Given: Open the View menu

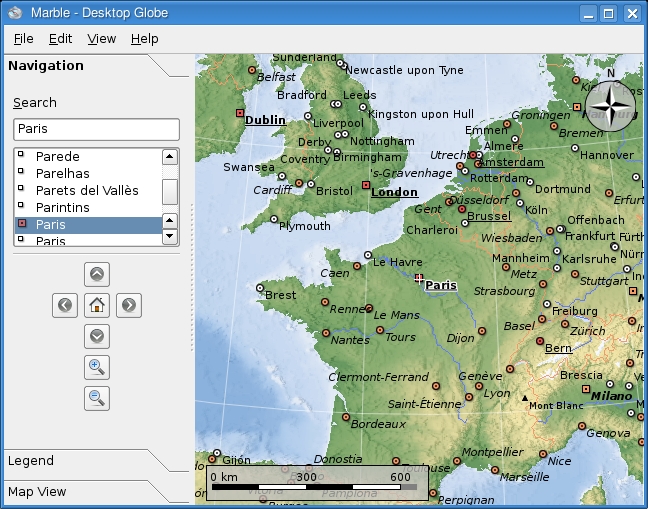Looking at the screenshot, I should click(101, 38).
